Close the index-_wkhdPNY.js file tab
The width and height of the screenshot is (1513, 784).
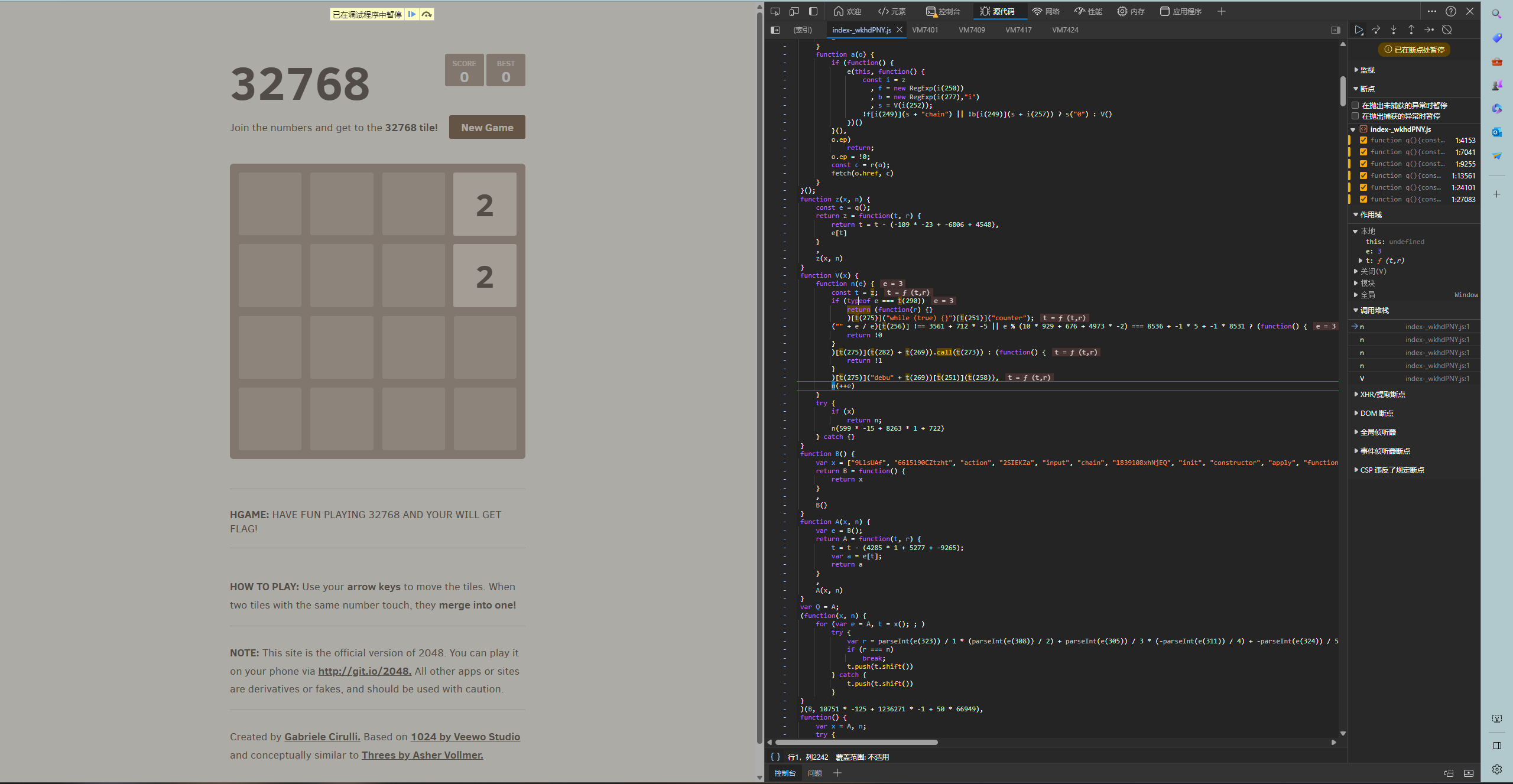click(x=900, y=30)
